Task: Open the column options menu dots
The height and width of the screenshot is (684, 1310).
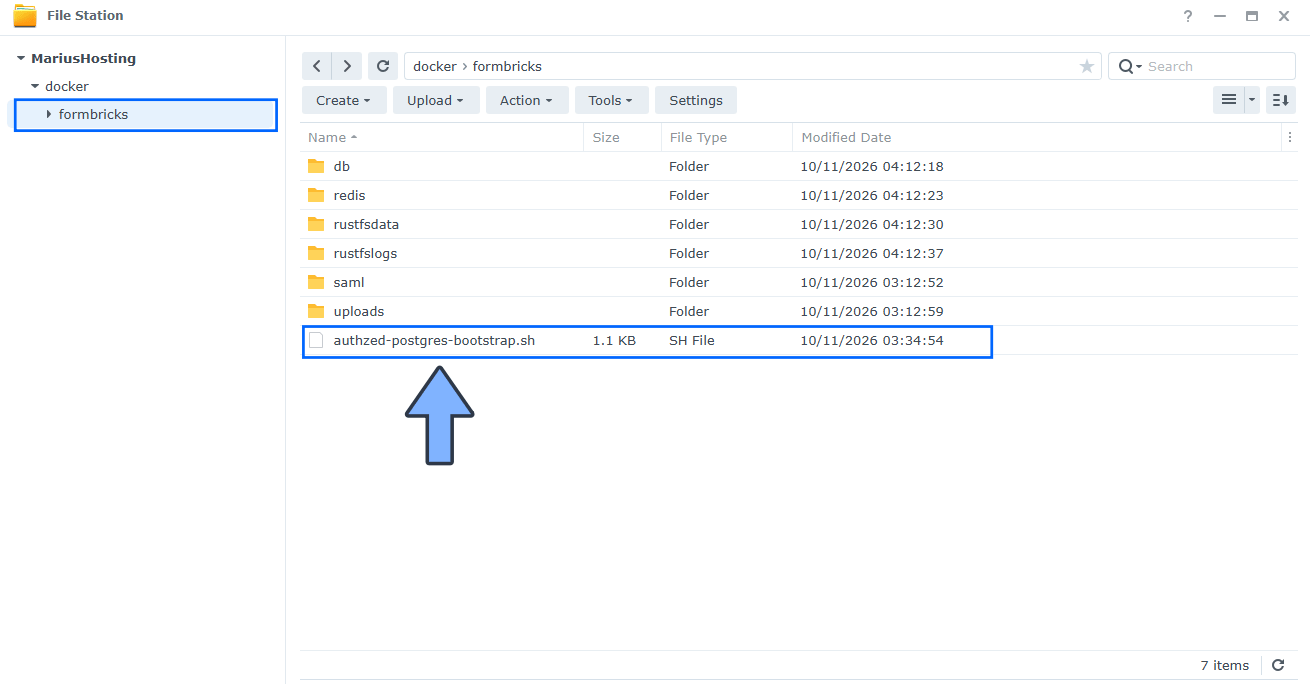Action: [x=1289, y=138]
